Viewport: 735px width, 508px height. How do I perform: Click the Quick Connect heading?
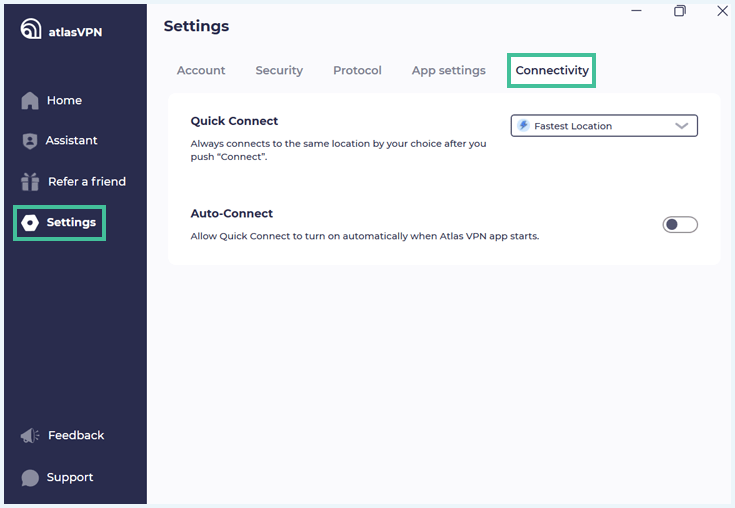tap(234, 121)
